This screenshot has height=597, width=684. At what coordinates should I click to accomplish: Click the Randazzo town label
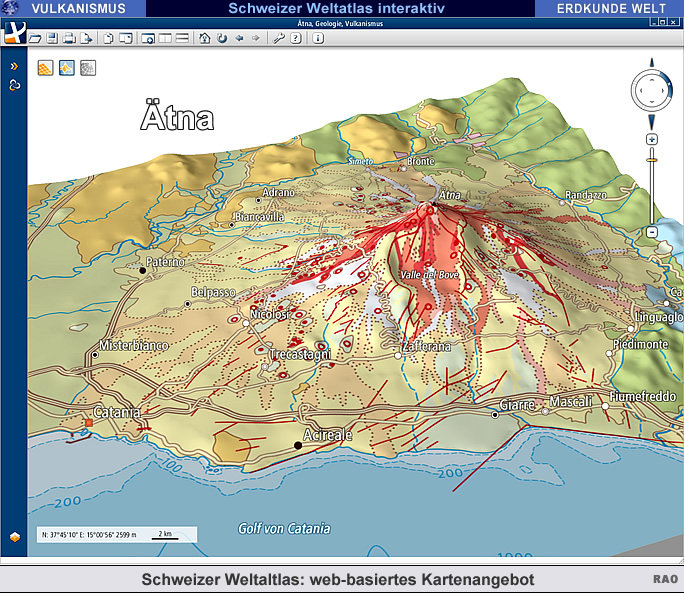coord(586,195)
